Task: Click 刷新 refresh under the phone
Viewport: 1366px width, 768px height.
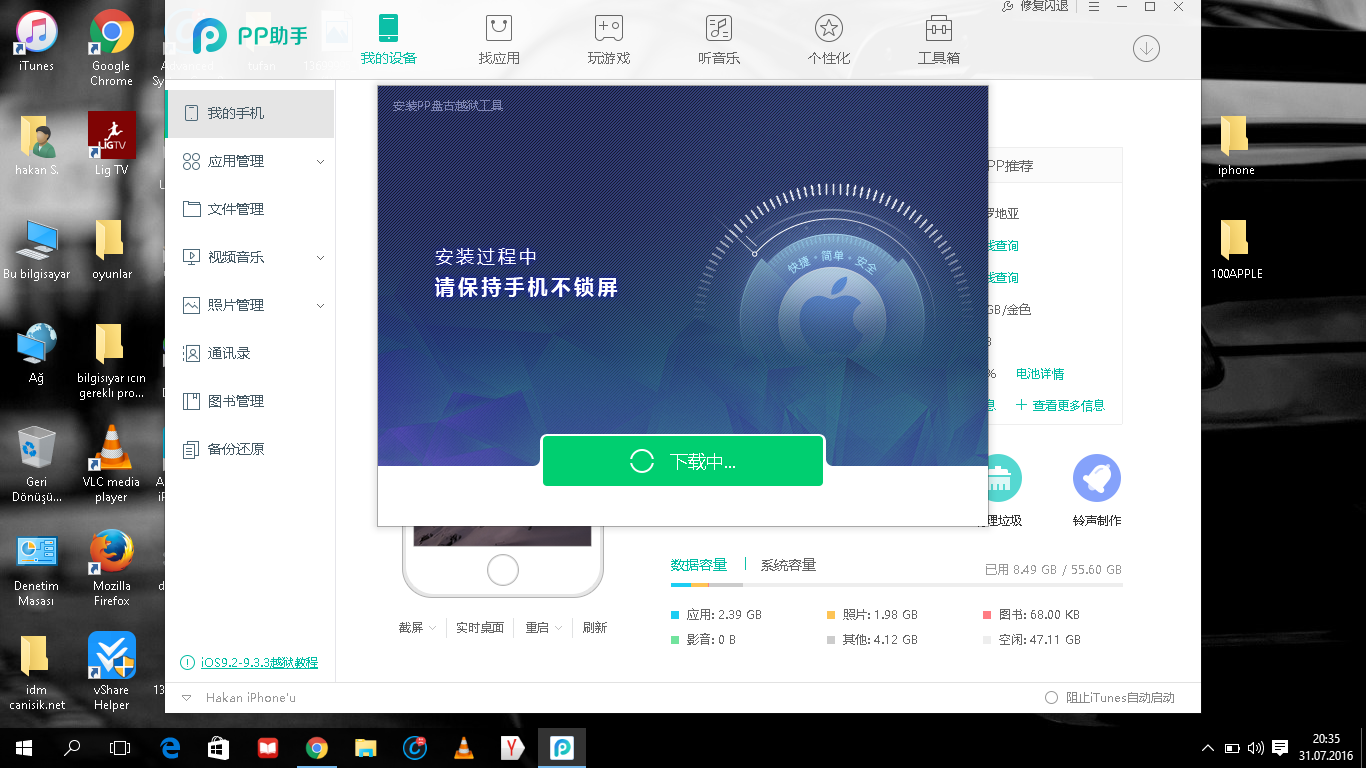Action: (x=595, y=628)
